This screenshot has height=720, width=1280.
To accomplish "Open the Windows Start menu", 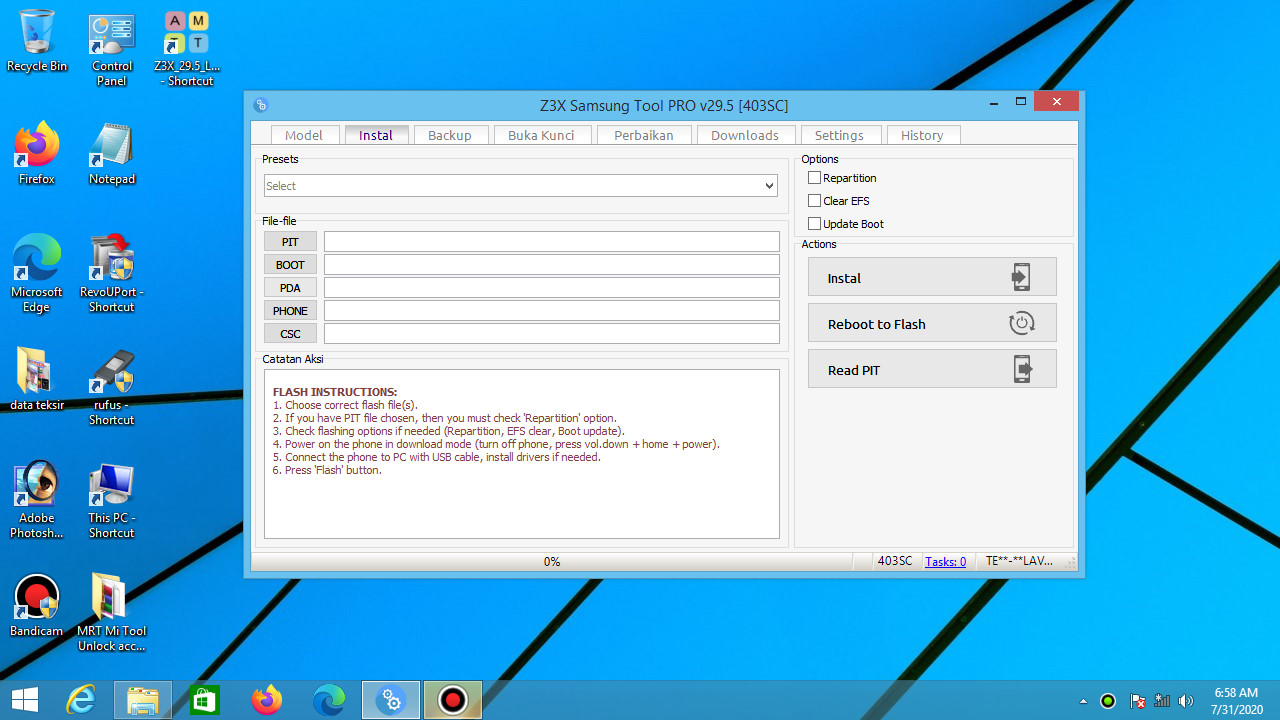I will pyautogui.click(x=25, y=700).
